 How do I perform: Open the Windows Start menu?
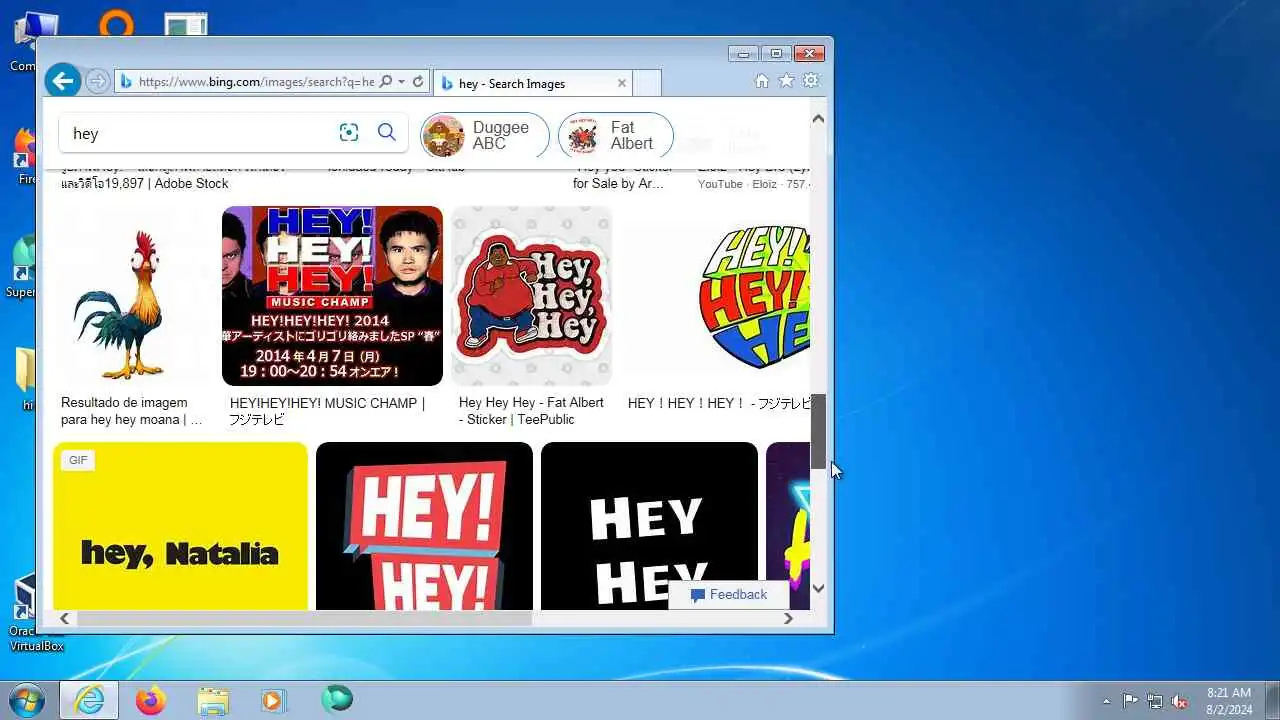point(24,700)
